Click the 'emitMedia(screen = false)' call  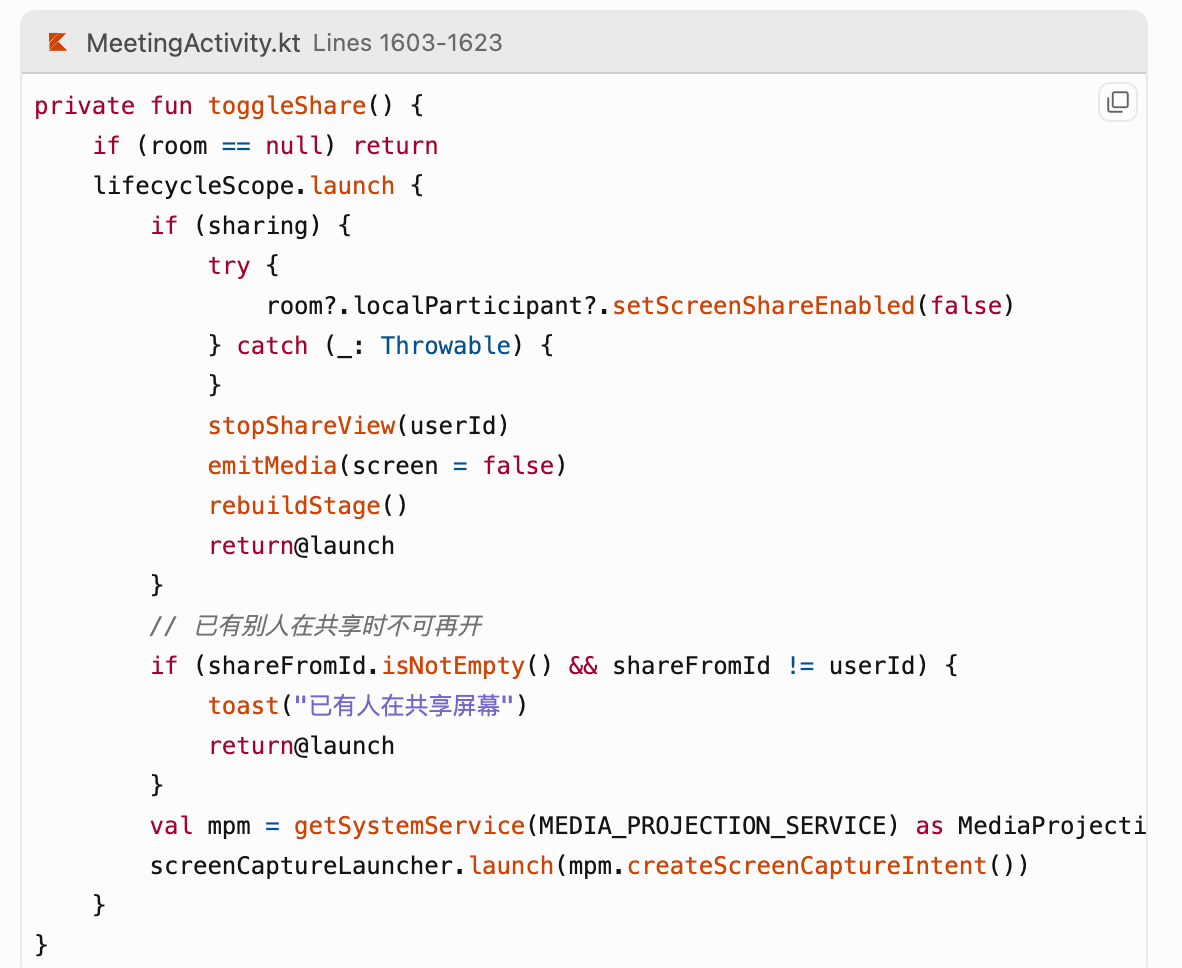tap(387, 465)
